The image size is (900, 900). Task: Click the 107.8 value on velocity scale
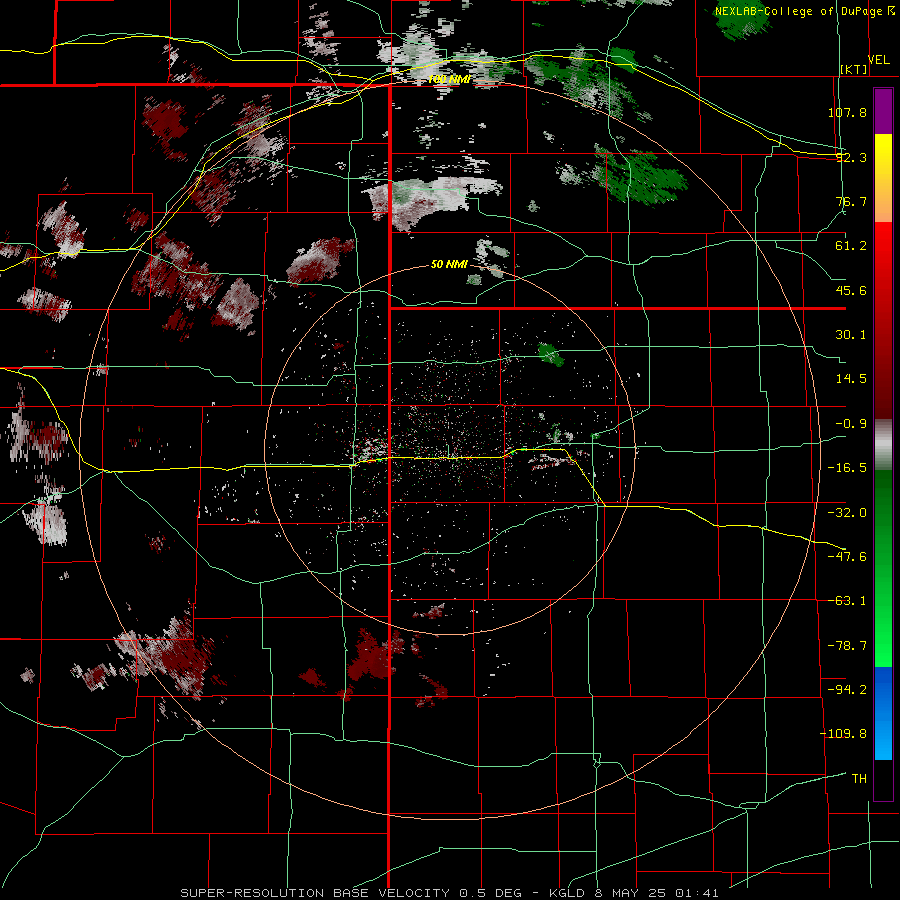point(847,112)
